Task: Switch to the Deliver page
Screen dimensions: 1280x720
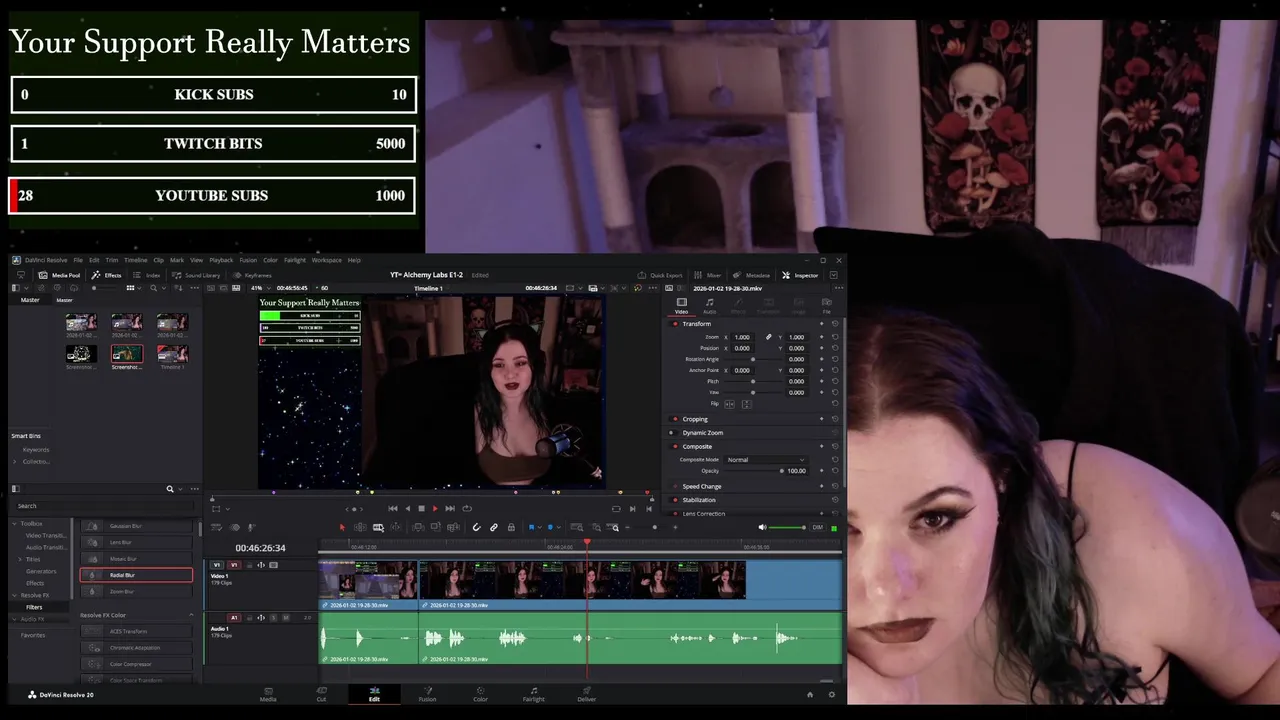Action: tap(586, 694)
